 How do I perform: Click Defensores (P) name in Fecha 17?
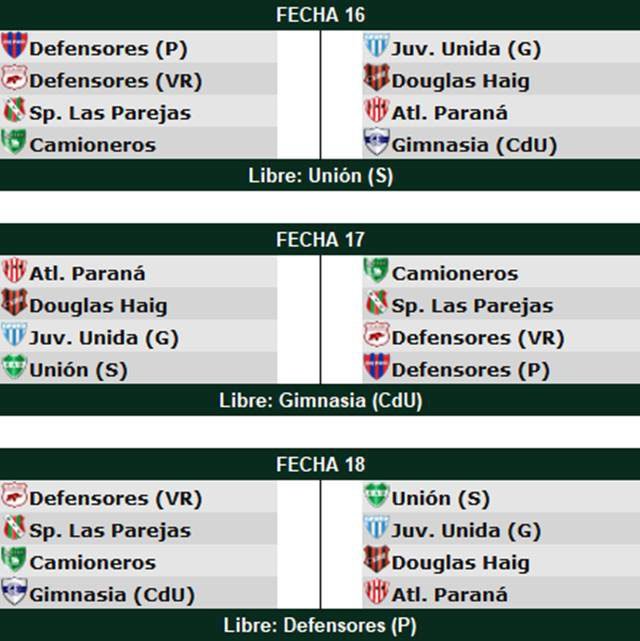470,369
